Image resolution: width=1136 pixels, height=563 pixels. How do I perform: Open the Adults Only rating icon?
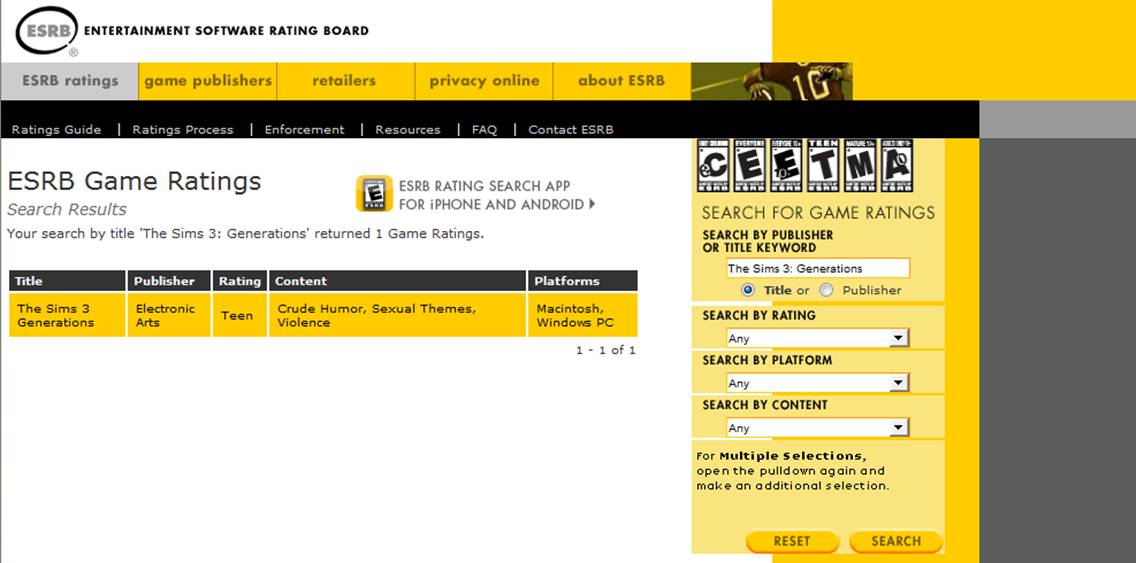click(x=897, y=166)
